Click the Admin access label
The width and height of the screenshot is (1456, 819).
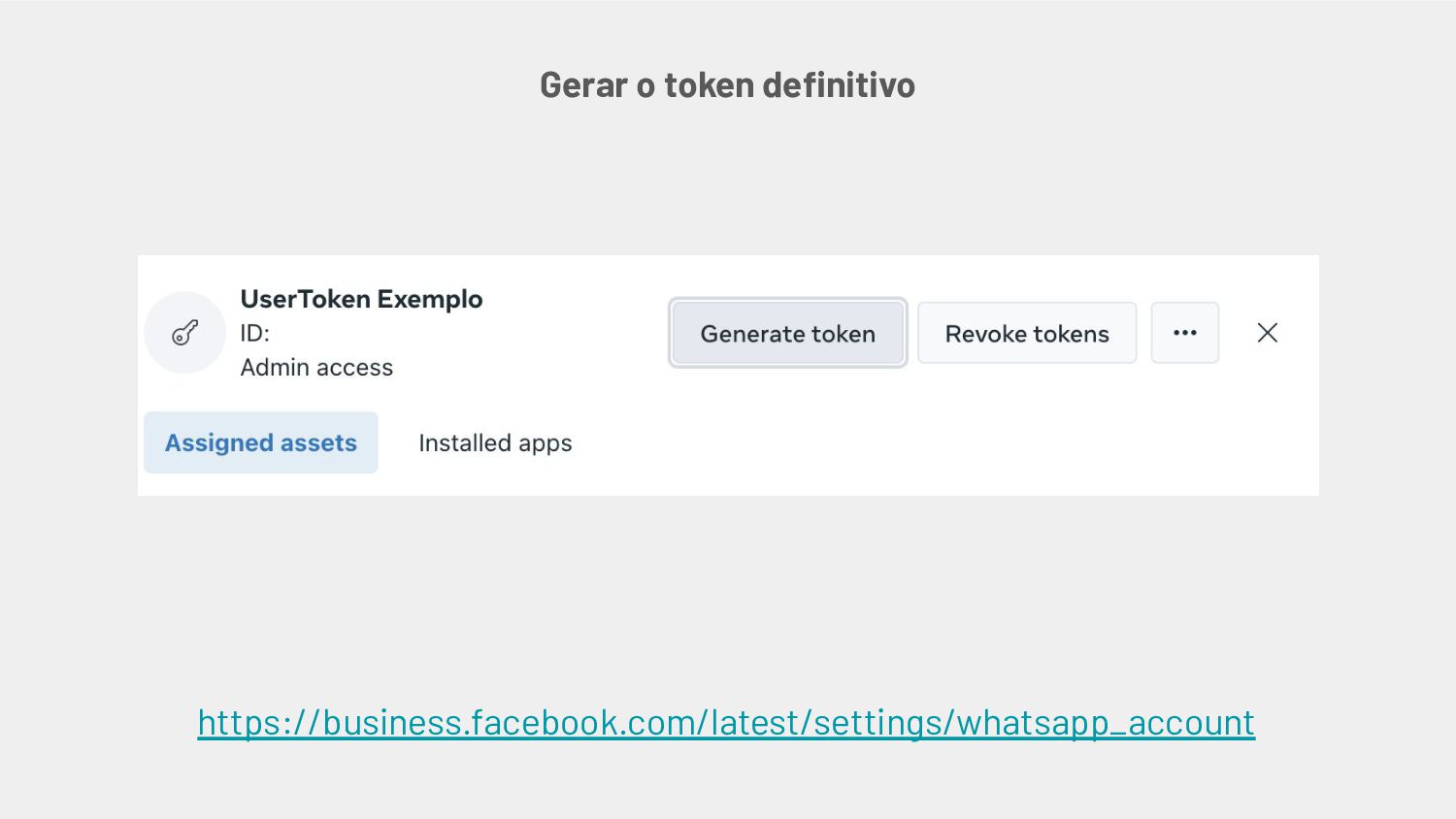tap(316, 368)
